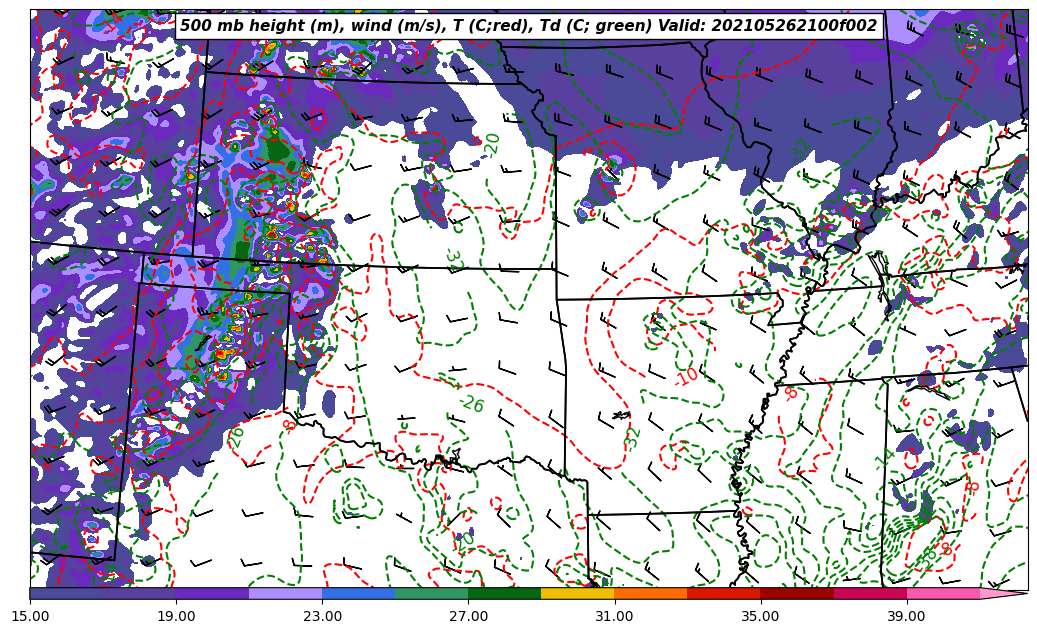Click the 27.00 colorbar tick label
Image resolution: width=1037 pixels, height=633 pixels.
tap(468, 616)
